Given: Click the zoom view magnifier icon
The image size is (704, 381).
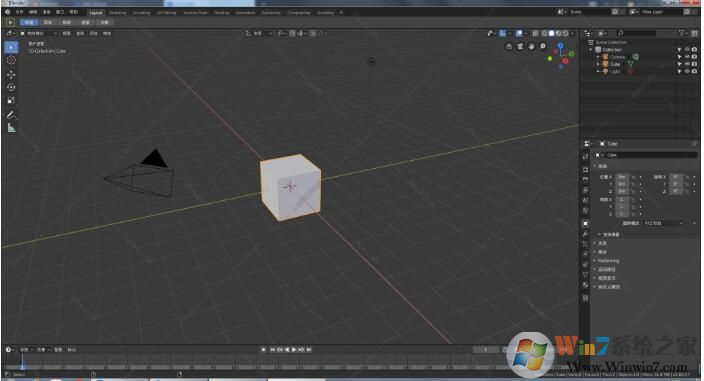Looking at the screenshot, I should 542,46.
